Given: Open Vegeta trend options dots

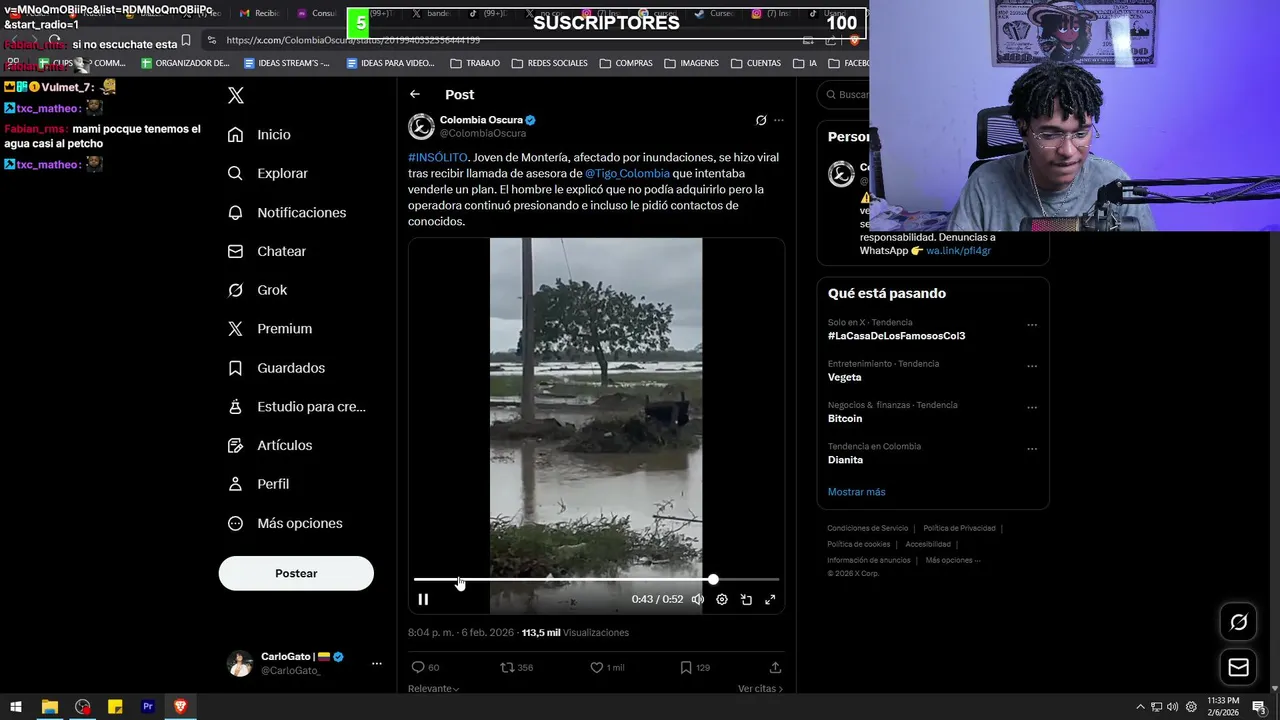Looking at the screenshot, I should click(1032, 366).
